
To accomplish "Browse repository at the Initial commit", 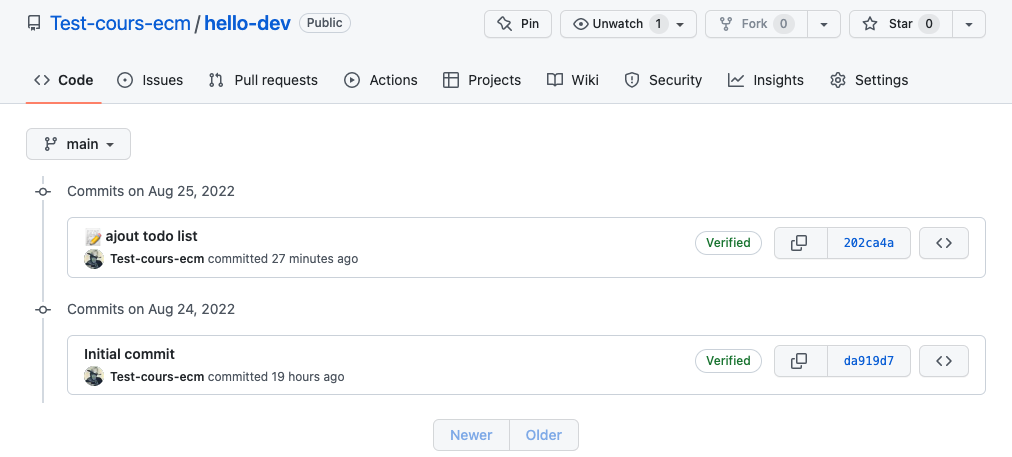I will tap(943, 361).
